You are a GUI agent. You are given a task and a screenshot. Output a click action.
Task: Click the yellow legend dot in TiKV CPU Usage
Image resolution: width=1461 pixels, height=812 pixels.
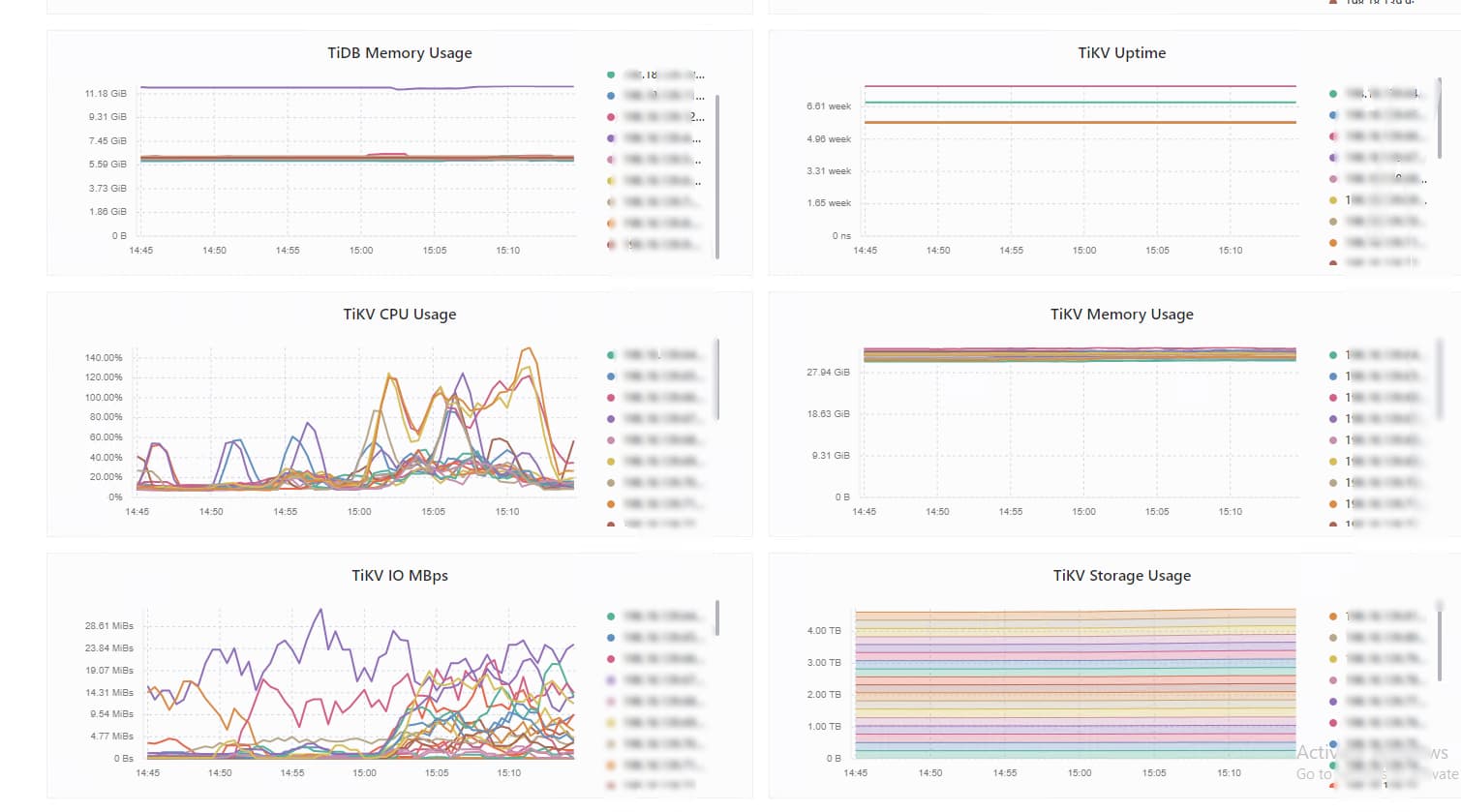point(611,462)
